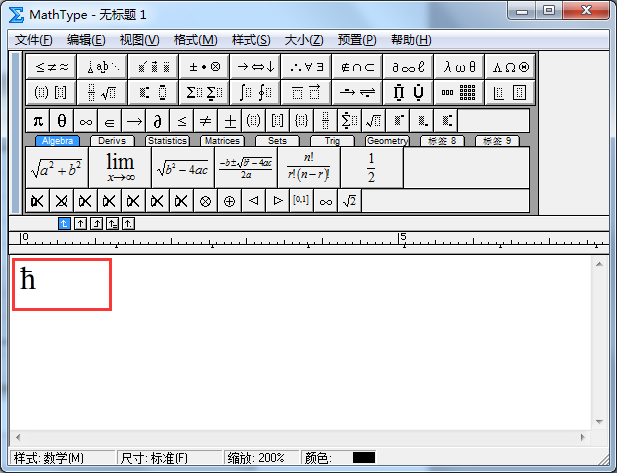Insert the square root of a²+b² template
Image resolution: width=617 pixels, height=473 pixels.
click(x=57, y=168)
